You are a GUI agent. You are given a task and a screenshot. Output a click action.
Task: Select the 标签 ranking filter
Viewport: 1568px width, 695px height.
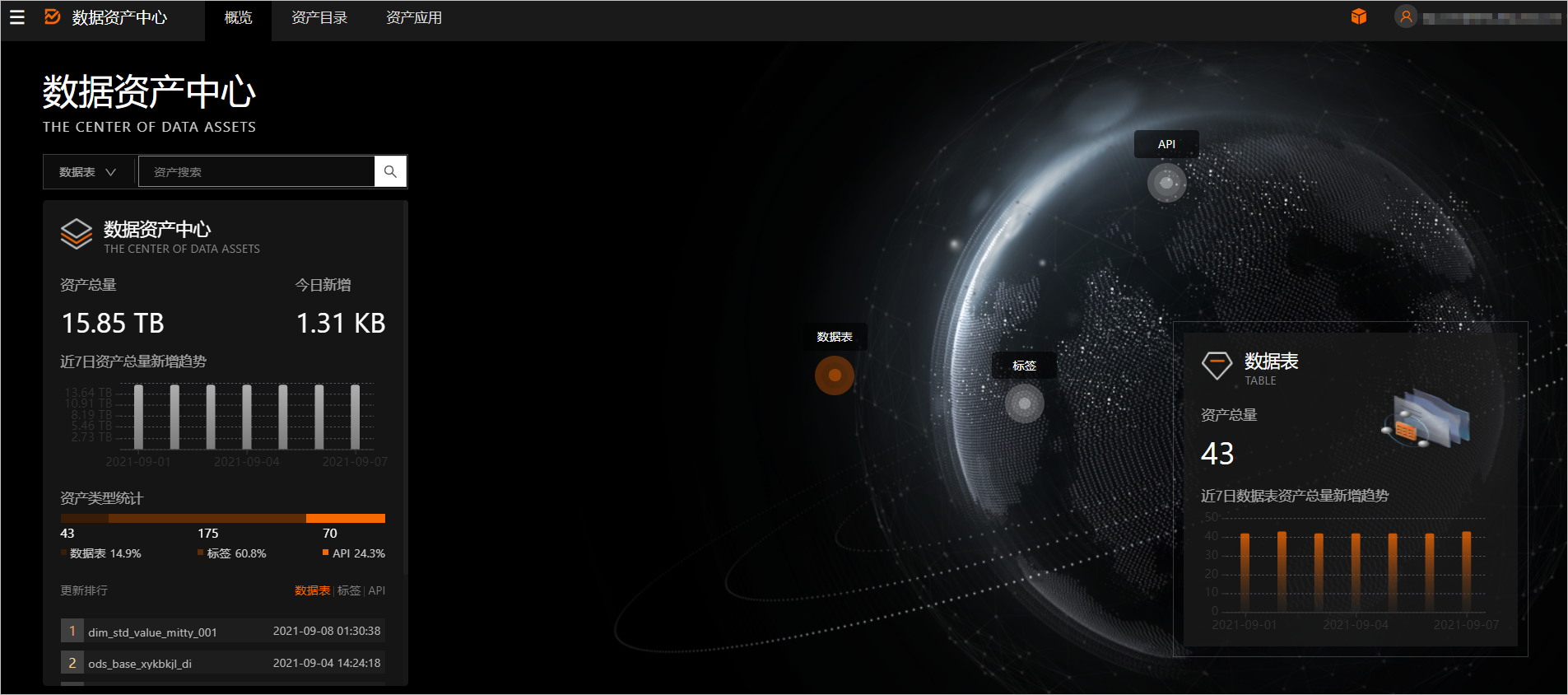click(x=349, y=590)
